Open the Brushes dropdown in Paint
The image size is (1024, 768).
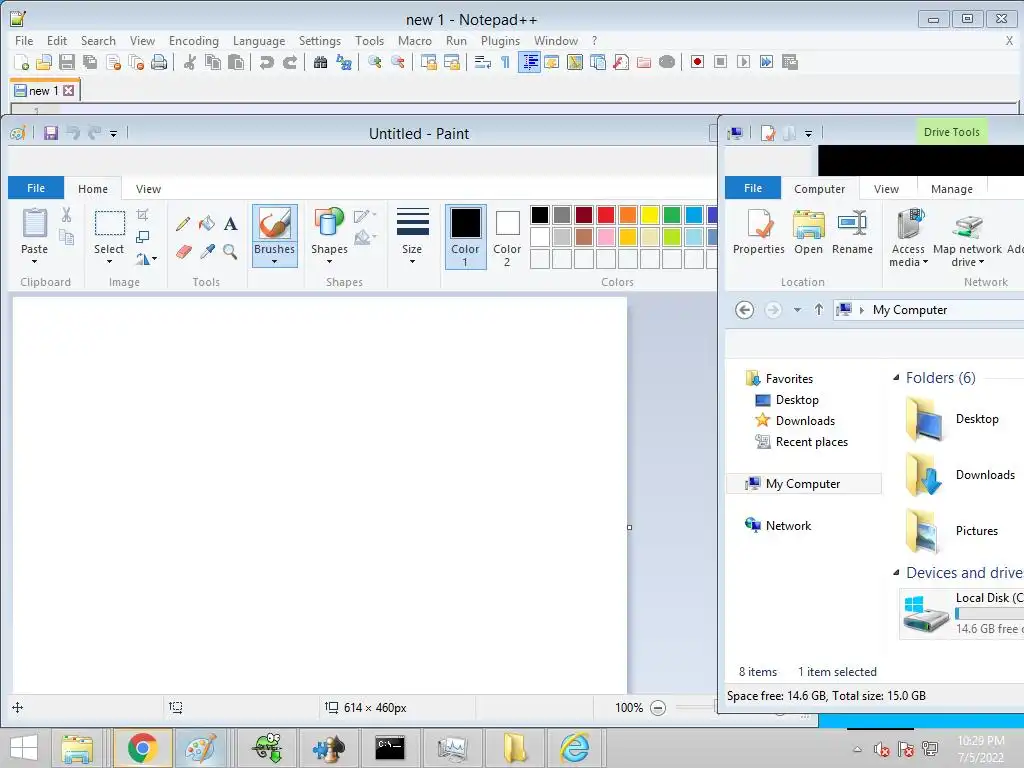[x=274, y=255]
